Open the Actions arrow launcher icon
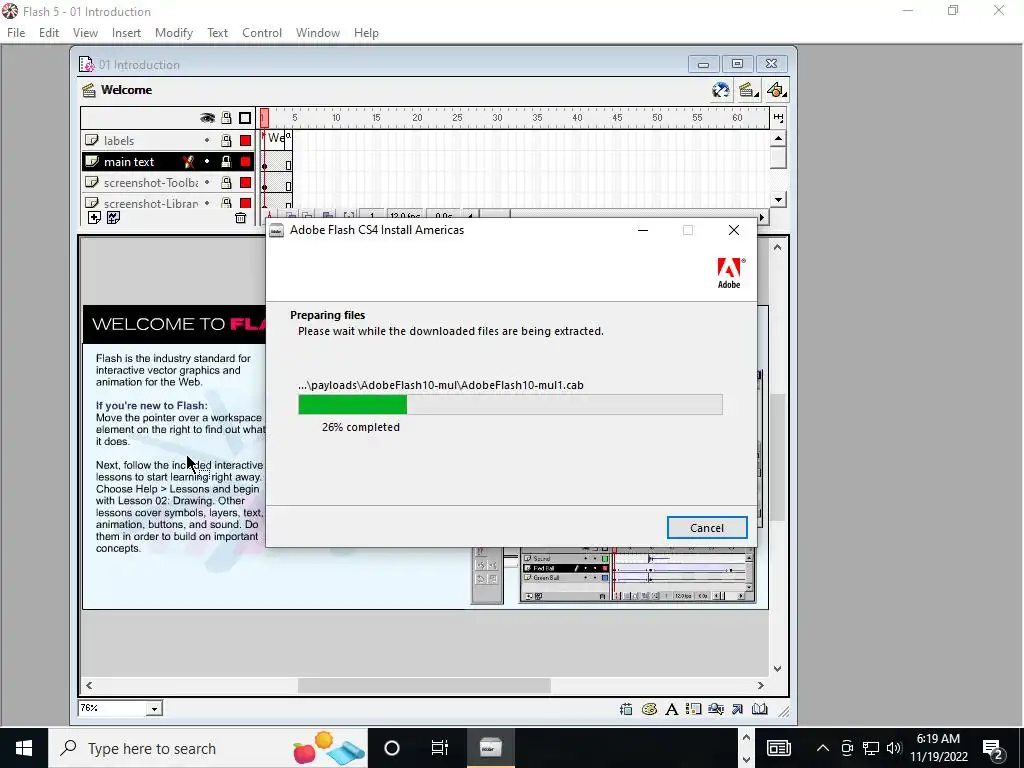1024x768 pixels. 737,709
